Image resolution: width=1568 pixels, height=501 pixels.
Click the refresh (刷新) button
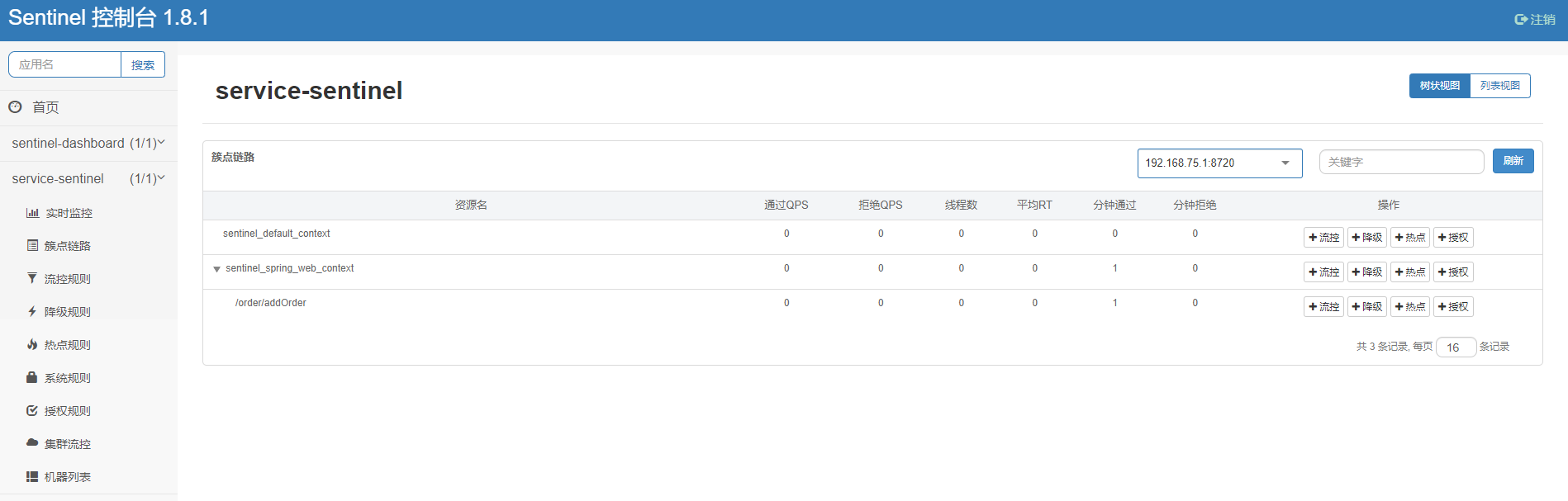coord(1513,161)
